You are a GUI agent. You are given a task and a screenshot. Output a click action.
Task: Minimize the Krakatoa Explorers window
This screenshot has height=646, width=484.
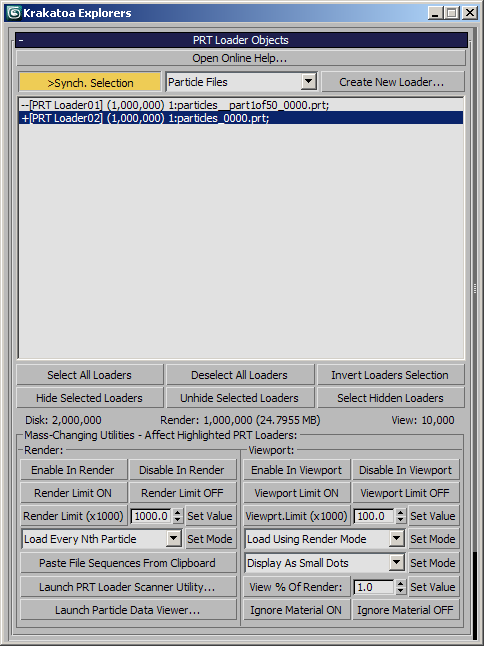[x=435, y=13]
